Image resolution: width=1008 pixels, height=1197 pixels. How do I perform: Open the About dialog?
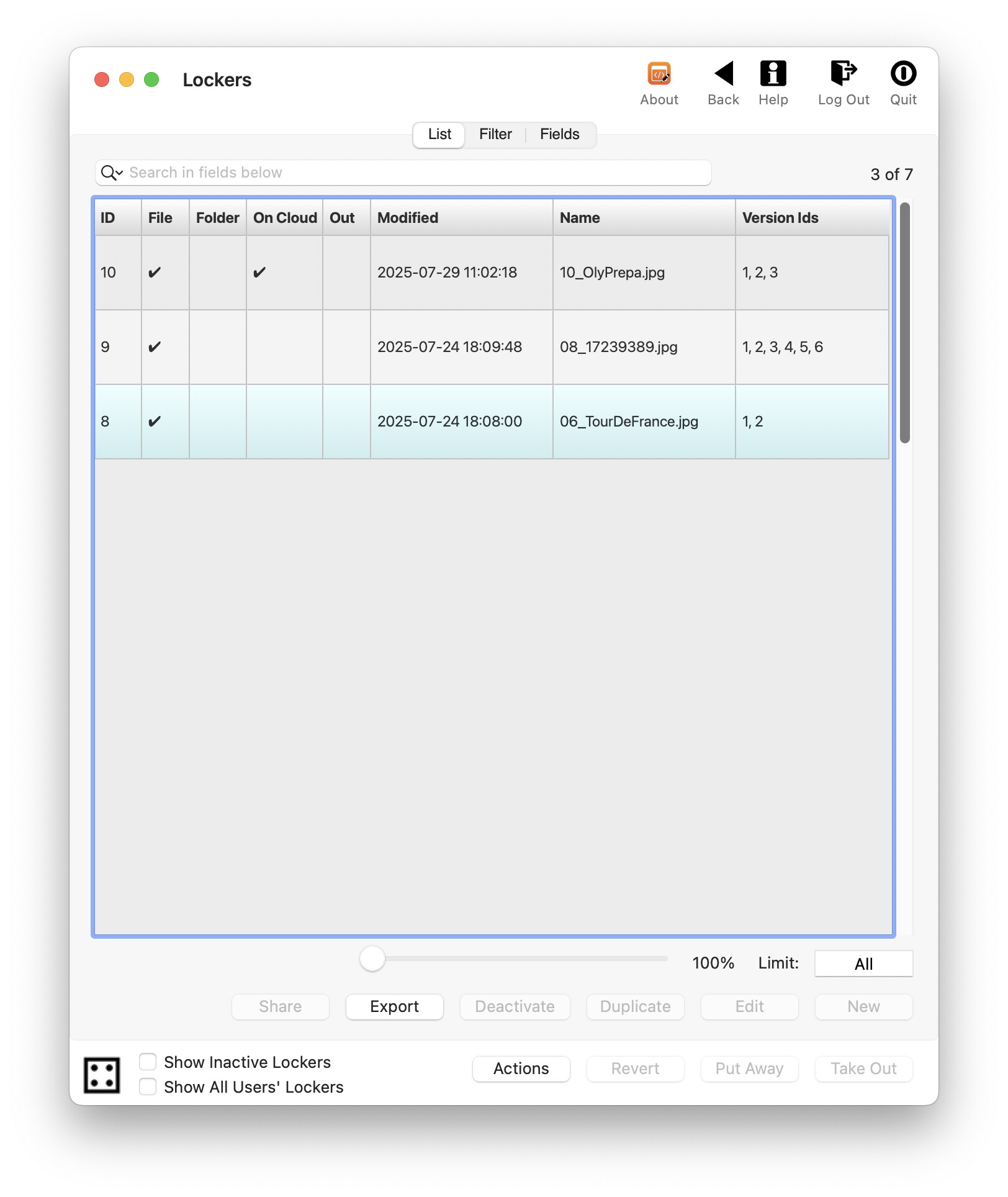(659, 75)
